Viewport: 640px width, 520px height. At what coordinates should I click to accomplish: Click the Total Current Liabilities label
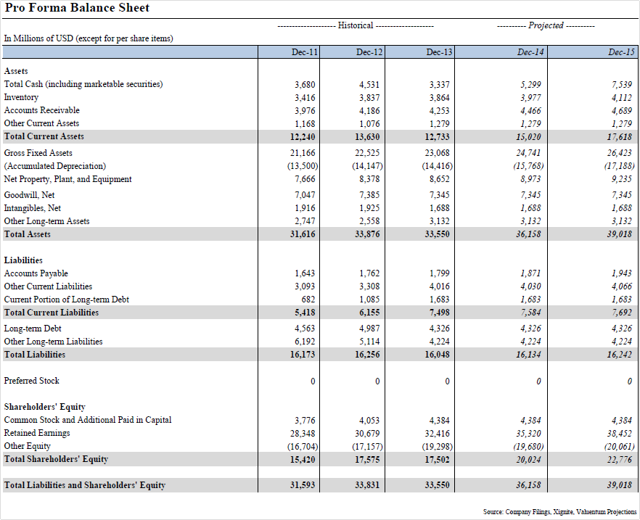pyautogui.click(x=51, y=313)
